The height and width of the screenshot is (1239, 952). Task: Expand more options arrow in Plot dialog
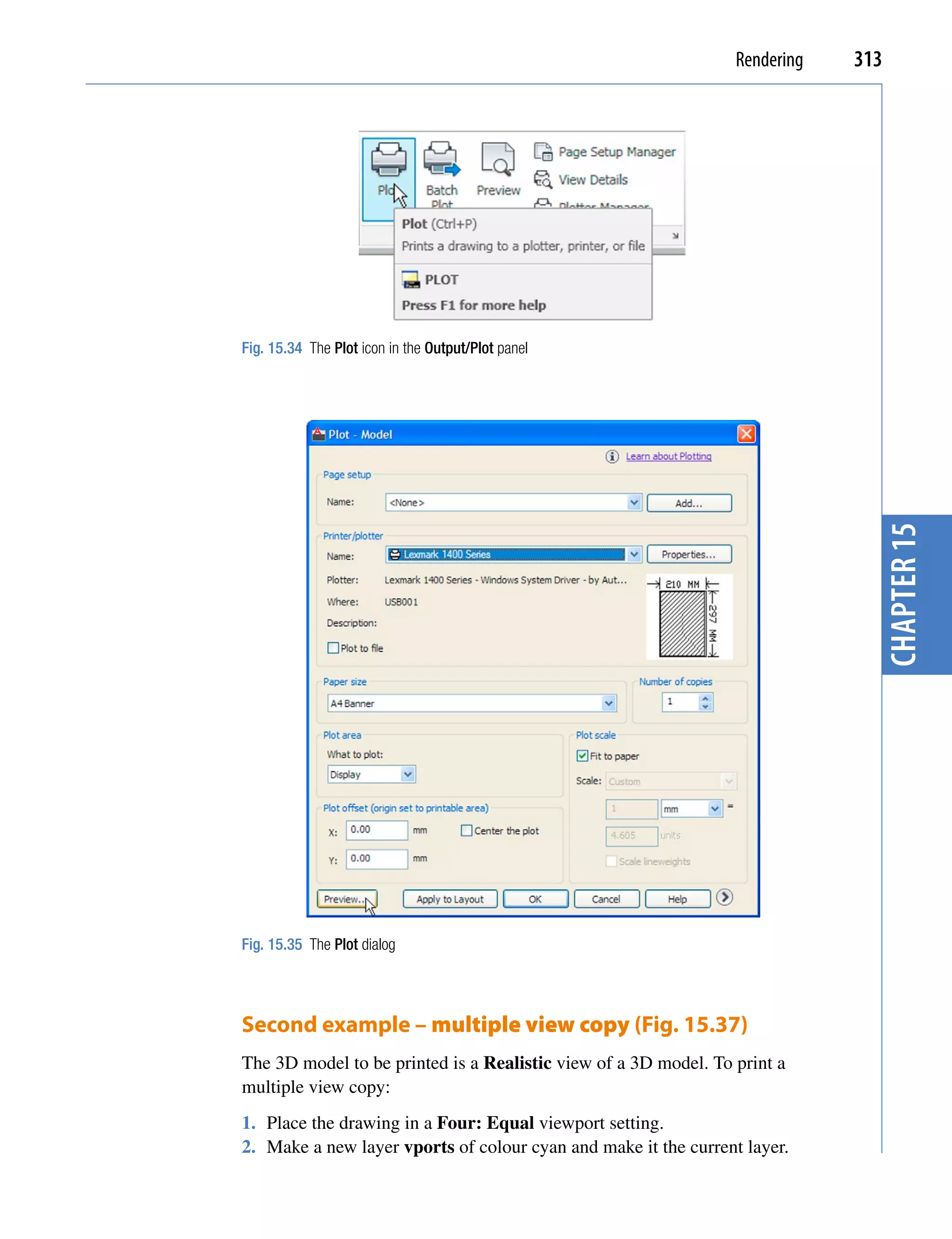click(x=724, y=897)
